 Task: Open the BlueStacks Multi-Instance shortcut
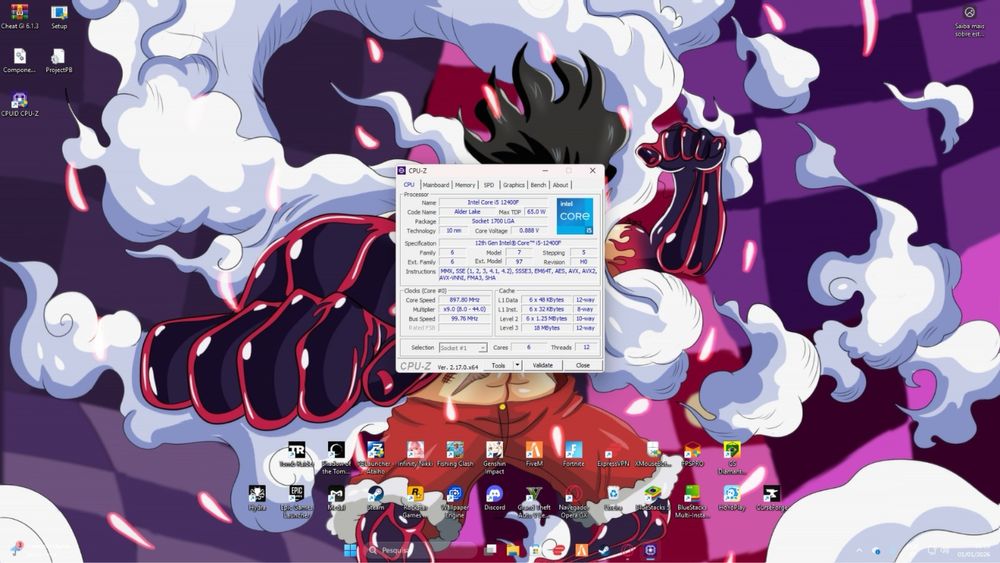pos(692,502)
